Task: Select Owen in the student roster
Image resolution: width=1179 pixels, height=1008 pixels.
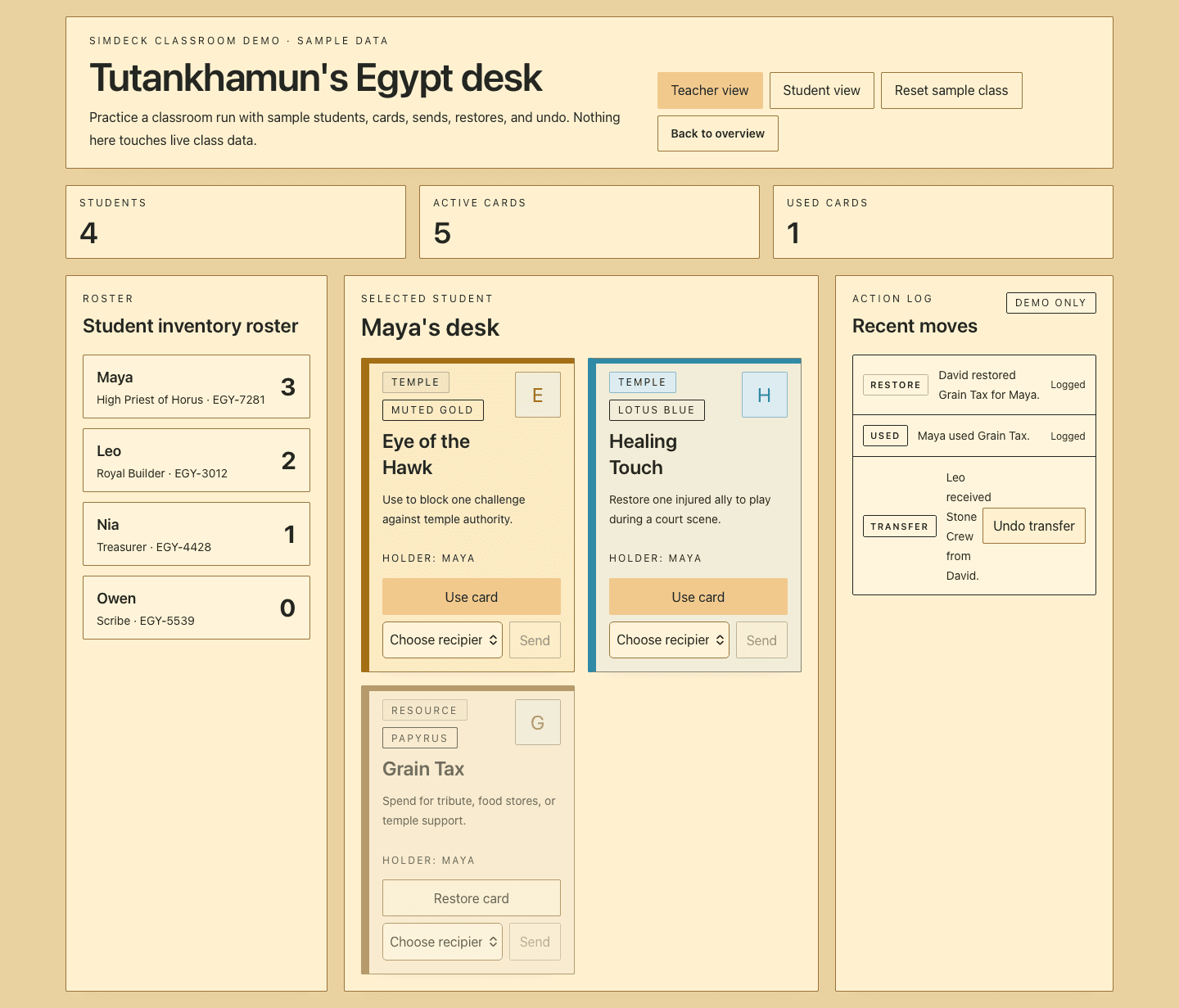Action: 196,608
